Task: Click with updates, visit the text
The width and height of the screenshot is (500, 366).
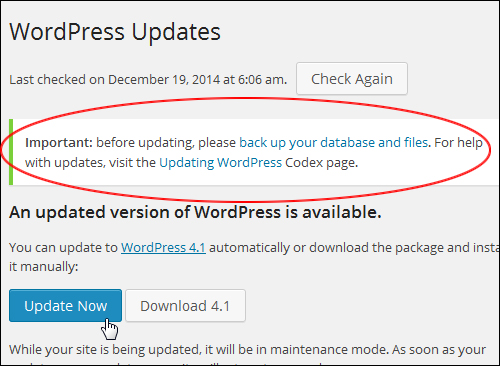Action: [x=90, y=163]
